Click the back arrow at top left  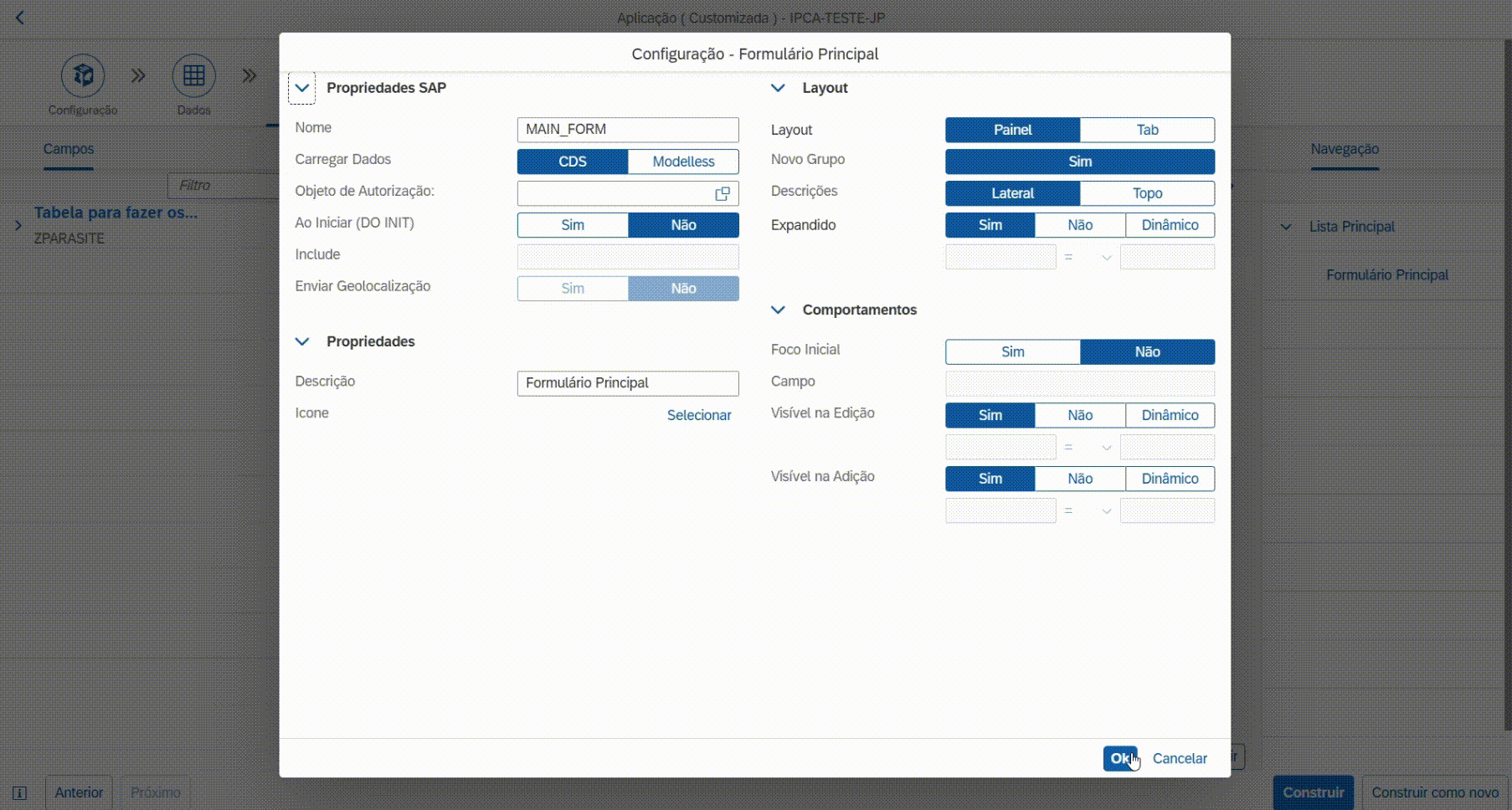20,18
